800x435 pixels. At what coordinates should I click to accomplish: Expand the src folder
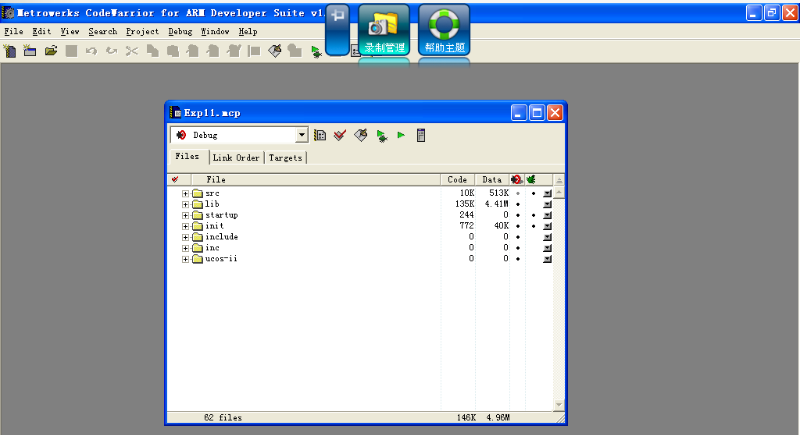[185, 194]
